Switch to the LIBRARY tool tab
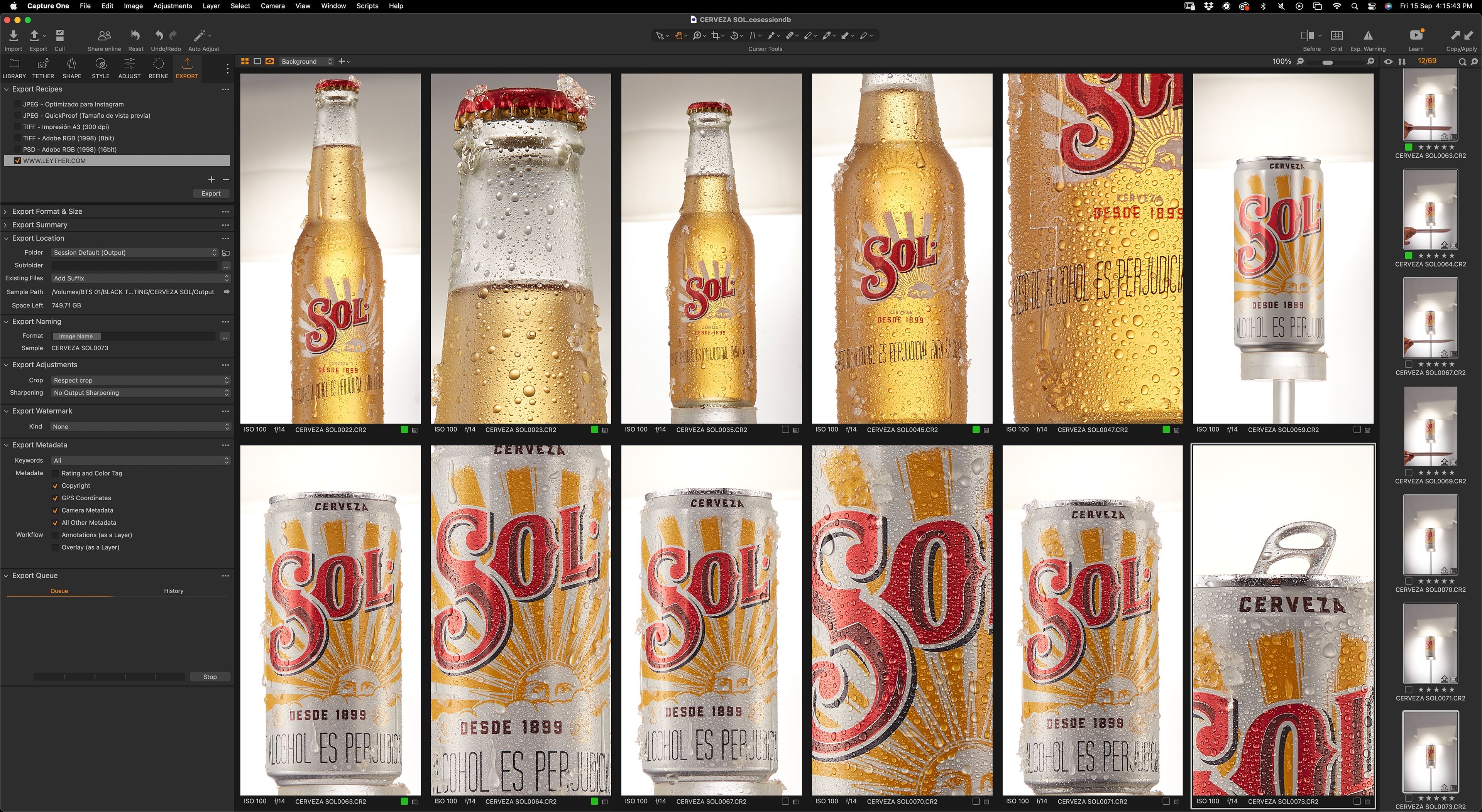Screen dimensions: 1482x812 tap(14, 68)
